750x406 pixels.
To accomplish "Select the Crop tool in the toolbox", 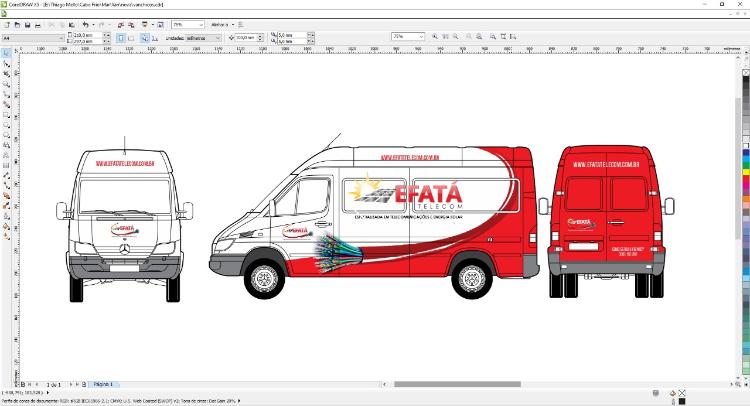I will (6, 74).
